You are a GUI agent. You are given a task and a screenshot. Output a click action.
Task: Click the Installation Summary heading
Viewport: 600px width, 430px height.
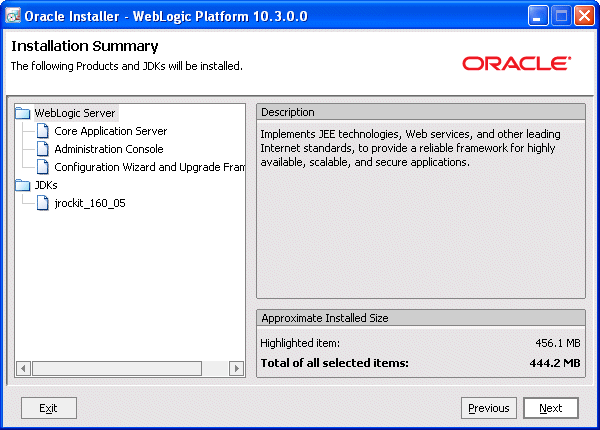click(x=85, y=46)
